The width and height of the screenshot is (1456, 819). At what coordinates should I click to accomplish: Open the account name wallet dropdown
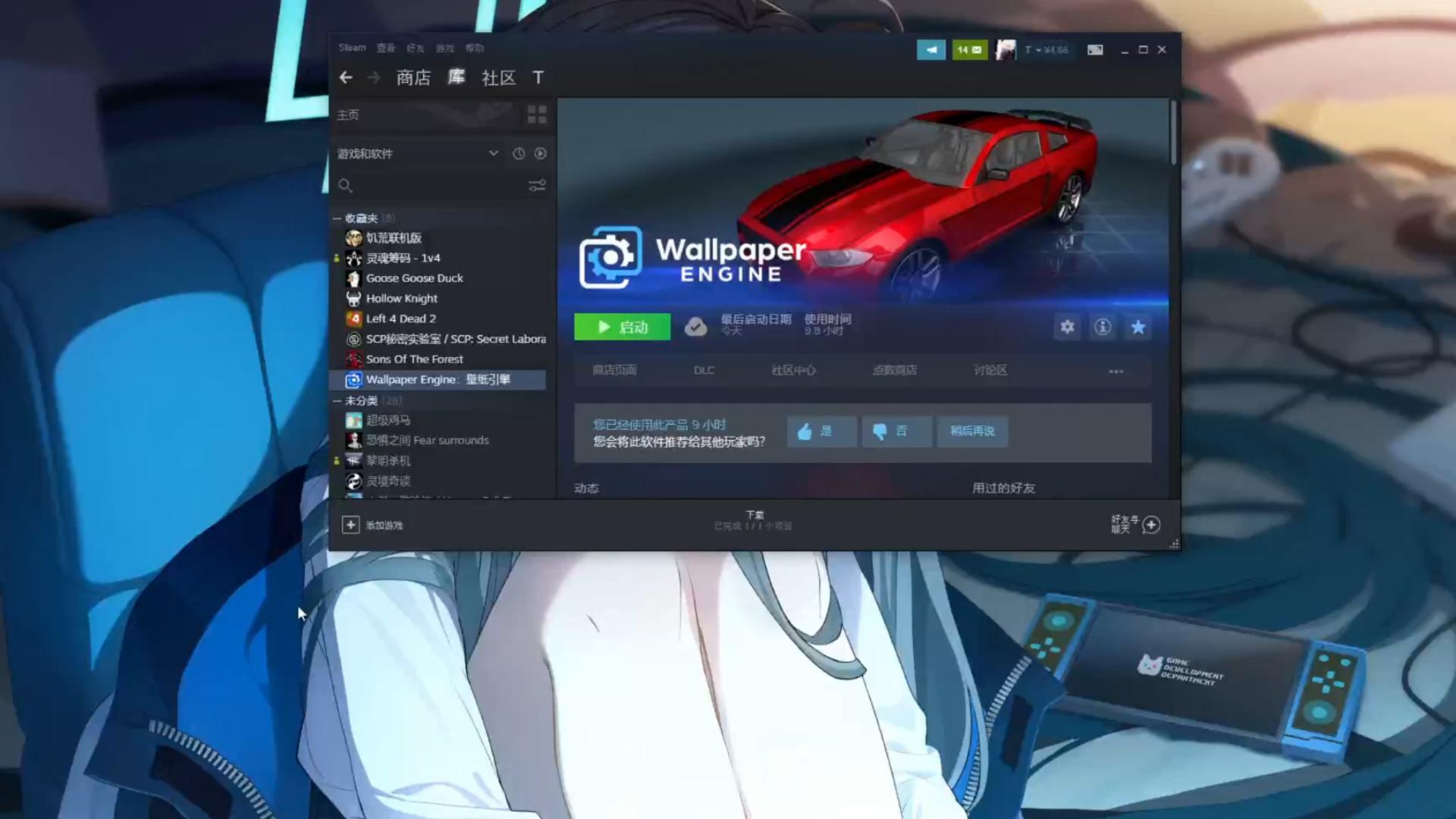(x=1046, y=50)
